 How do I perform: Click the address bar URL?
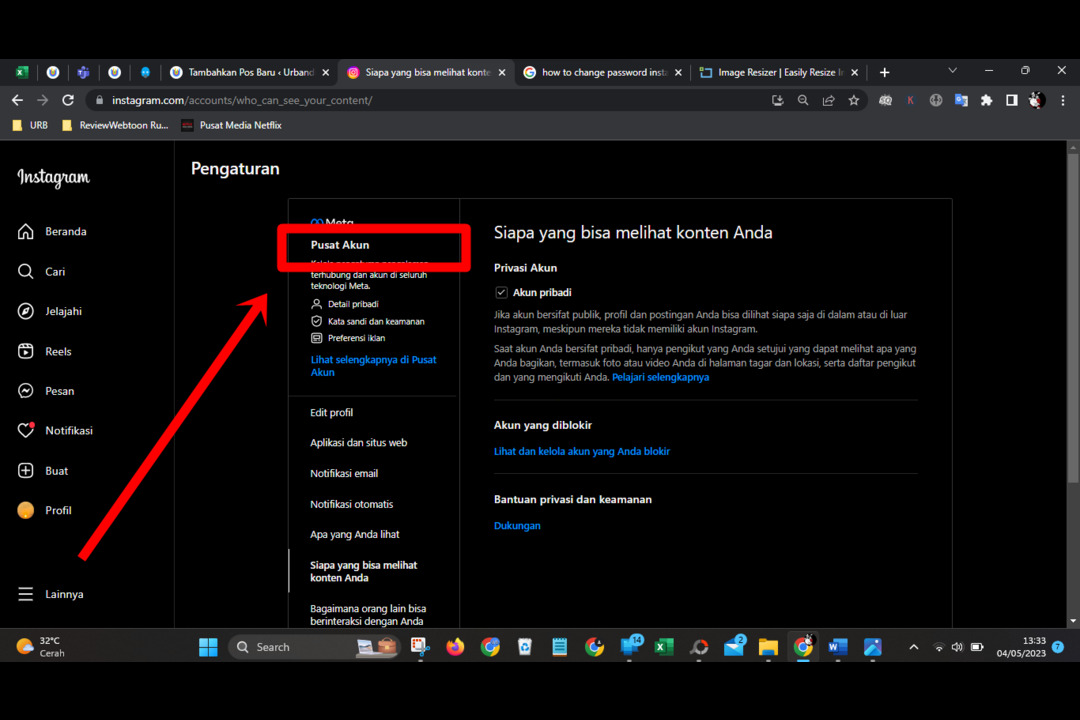[242, 101]
